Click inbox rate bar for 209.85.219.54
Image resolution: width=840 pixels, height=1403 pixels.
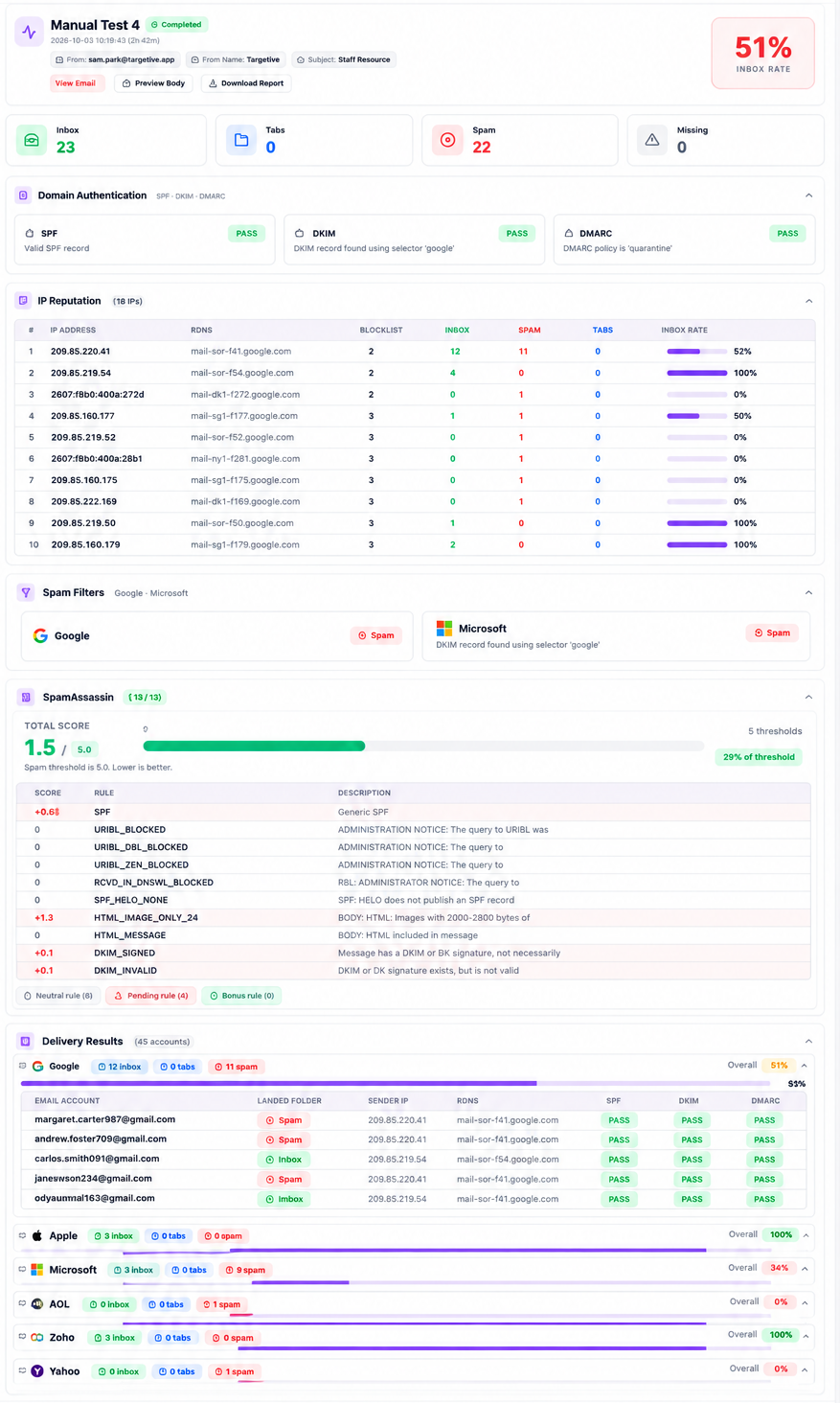[x=696, y=373]
